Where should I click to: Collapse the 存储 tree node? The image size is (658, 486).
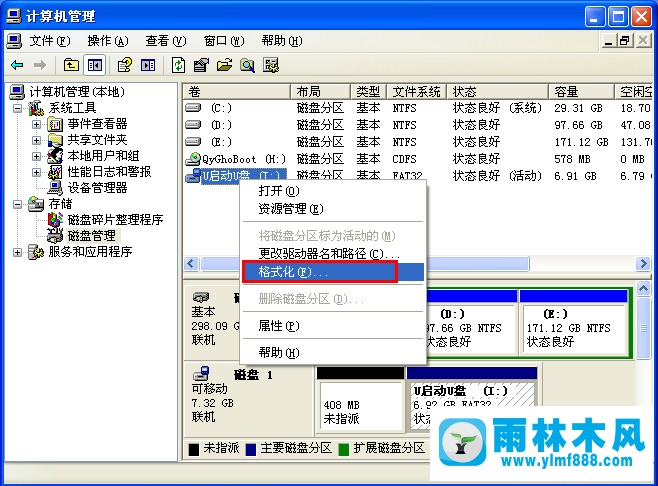point(17,204)
